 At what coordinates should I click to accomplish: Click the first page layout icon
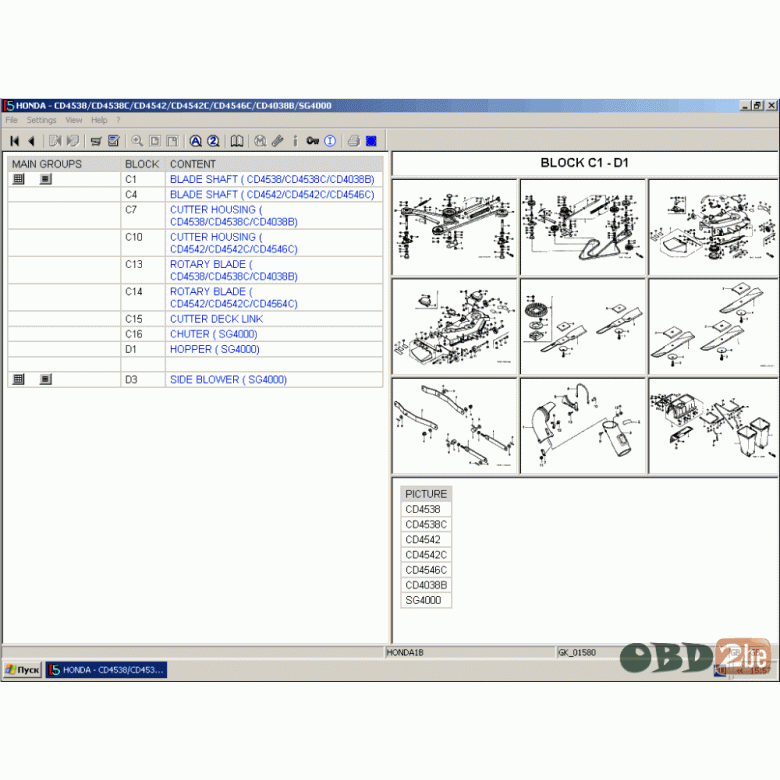click(155, 141)
